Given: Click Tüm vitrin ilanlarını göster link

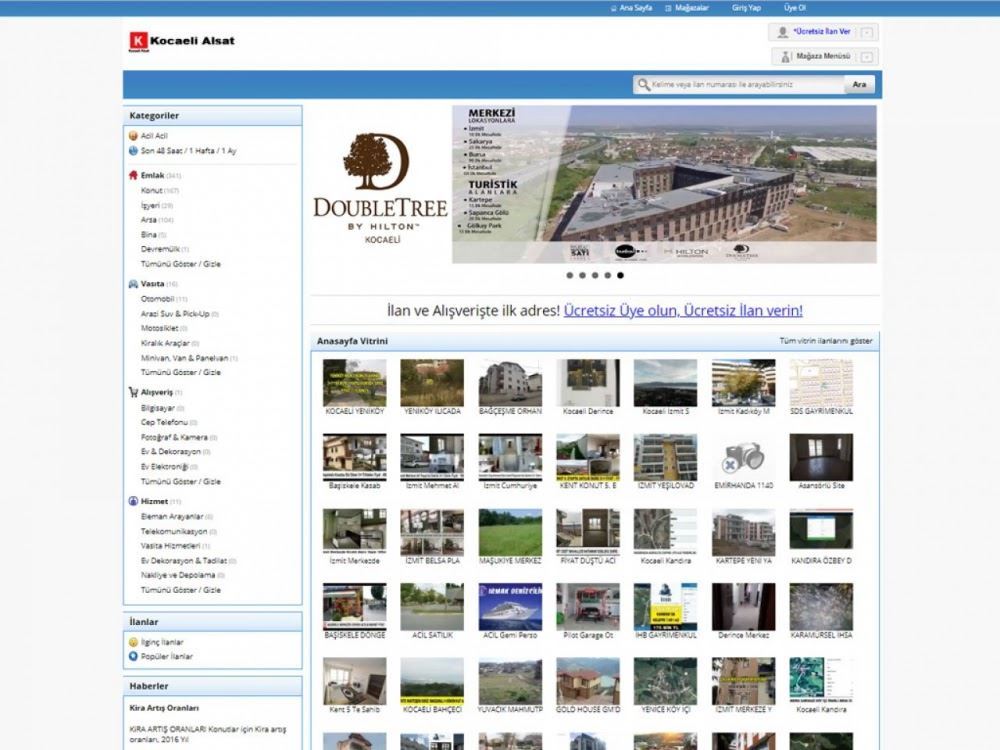Looking at the screenshot, I should pyautogui.click(x=826, y=341).
